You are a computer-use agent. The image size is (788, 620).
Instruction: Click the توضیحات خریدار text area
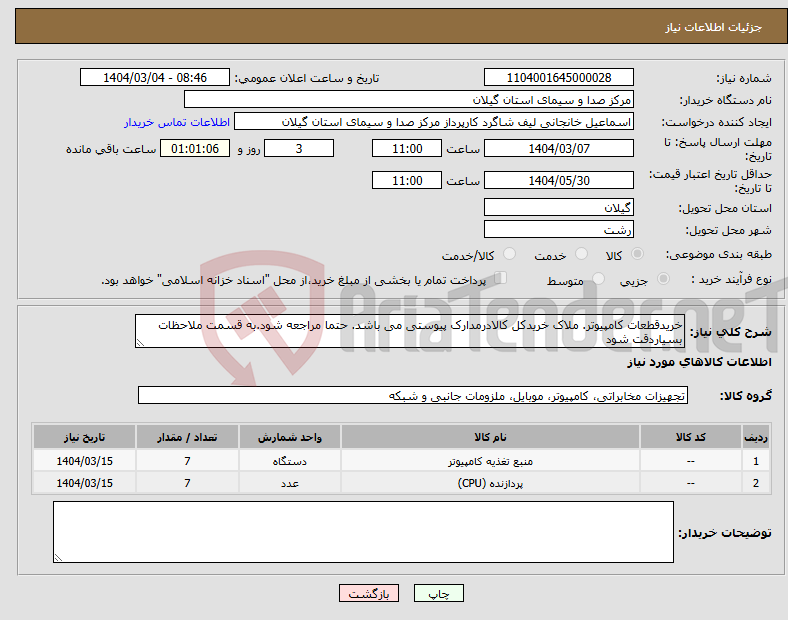pos(363,532)
